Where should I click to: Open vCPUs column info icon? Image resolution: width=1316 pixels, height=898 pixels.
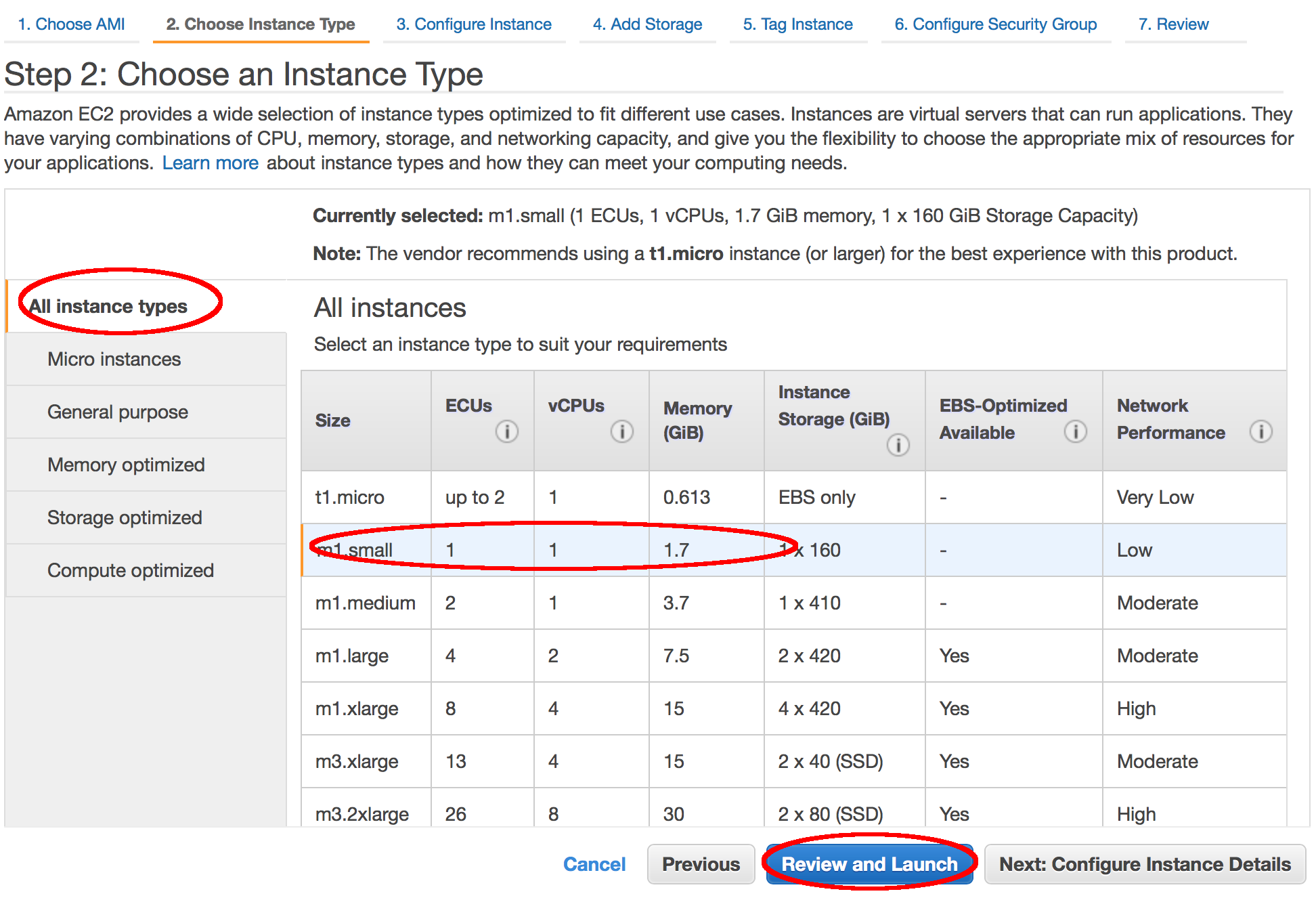point(621,431)
